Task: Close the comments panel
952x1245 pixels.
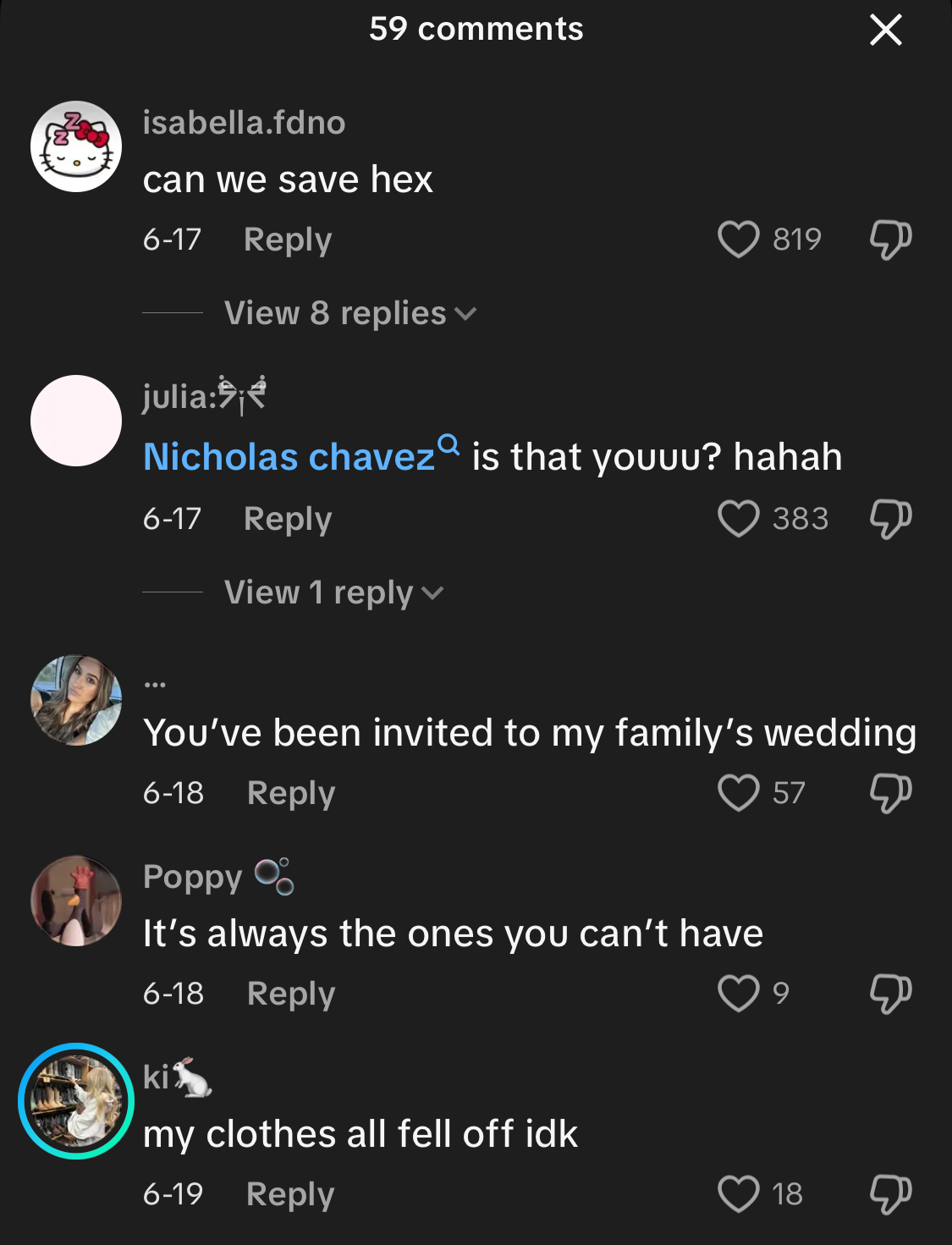Action: tap(885, 30)
